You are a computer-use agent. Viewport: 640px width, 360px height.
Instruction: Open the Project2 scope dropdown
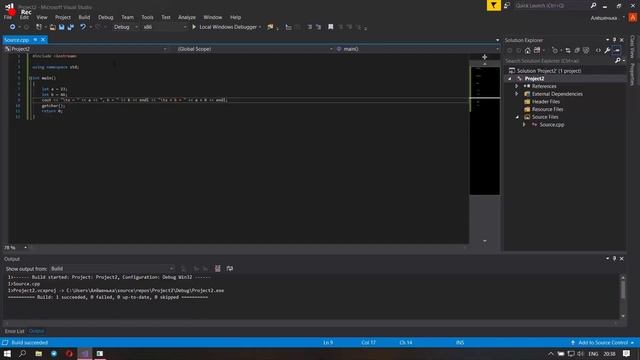[86, 49]
